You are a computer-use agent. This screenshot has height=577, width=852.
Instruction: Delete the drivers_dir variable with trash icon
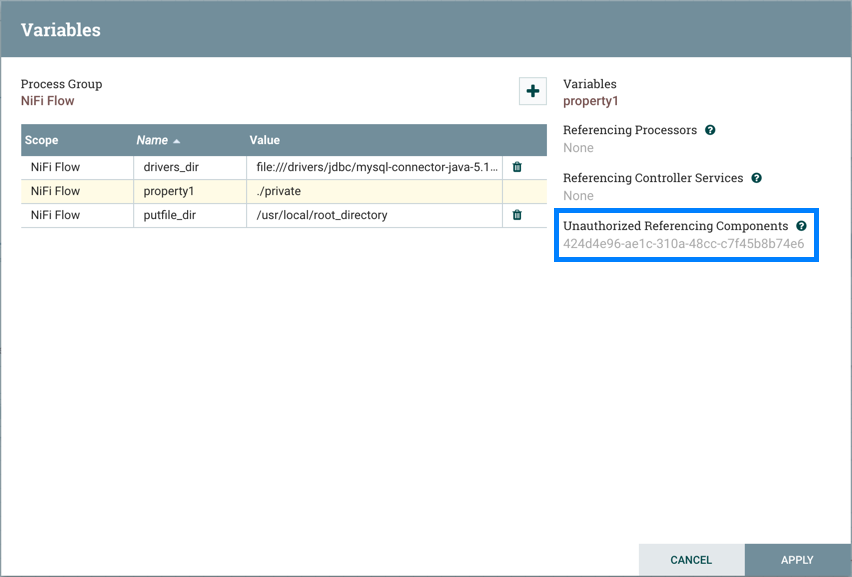(517, 167)
